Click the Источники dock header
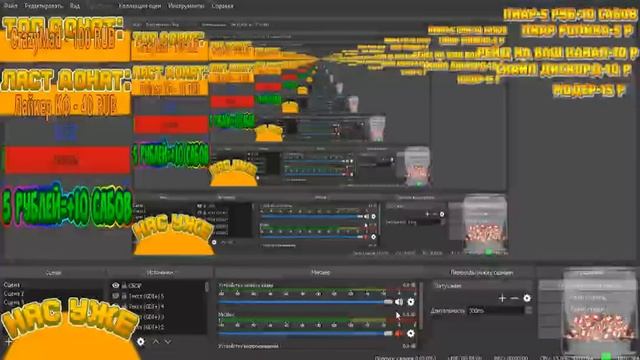The width and height of the screenshot is (640, 360). coord(160,272)
